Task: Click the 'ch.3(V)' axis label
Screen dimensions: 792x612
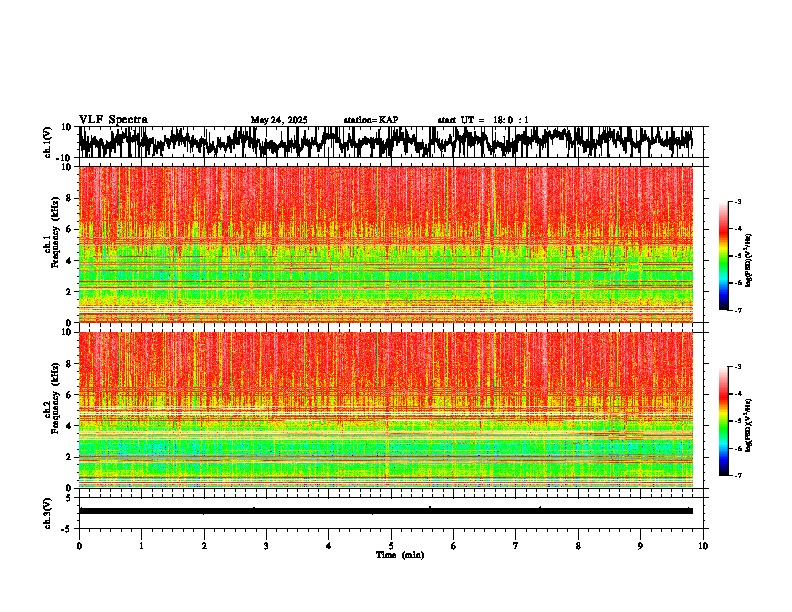Action: [48, 513]
